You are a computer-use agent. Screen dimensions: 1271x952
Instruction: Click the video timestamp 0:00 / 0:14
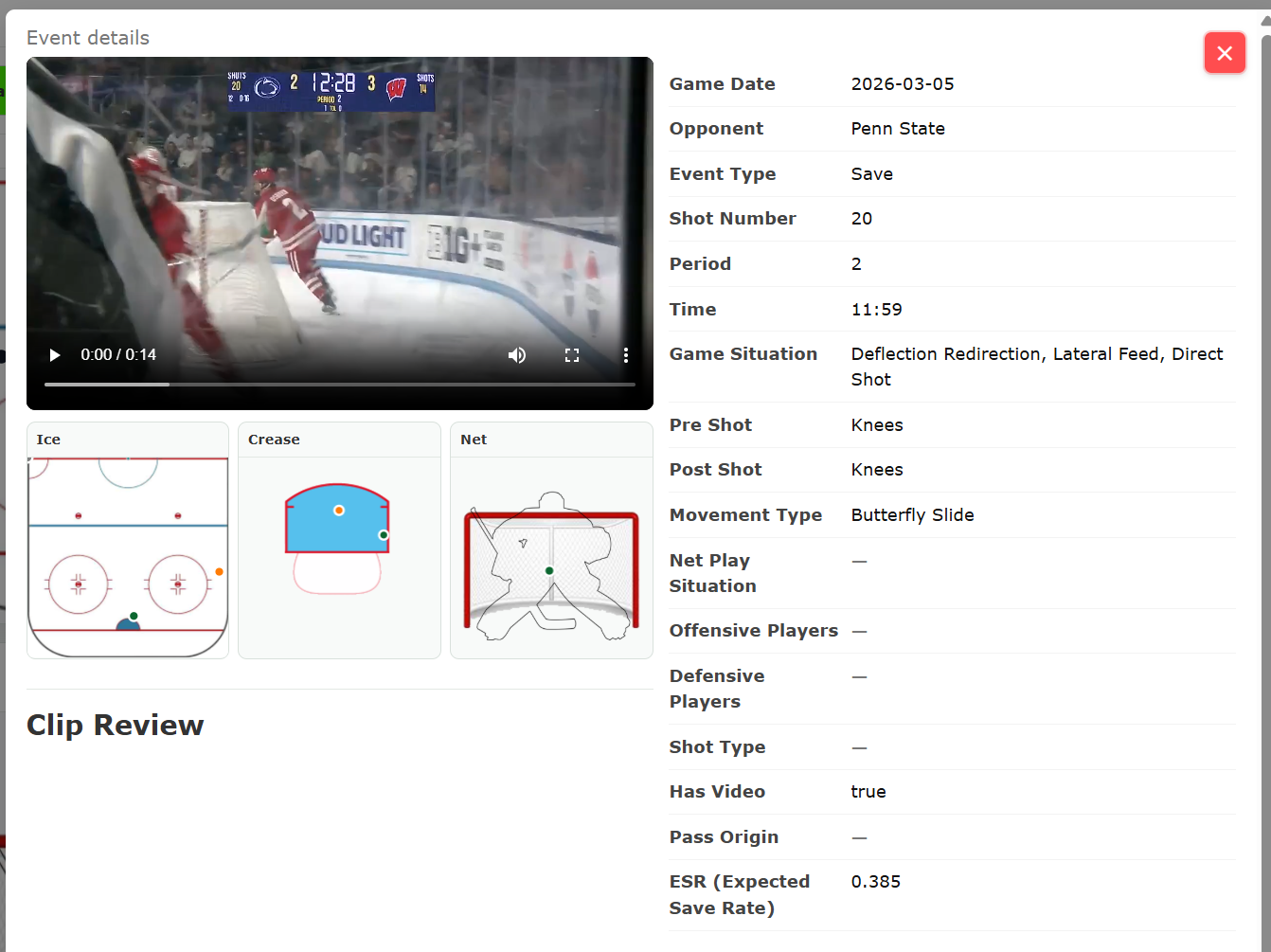pyautogui.click(x=118, y=355)
